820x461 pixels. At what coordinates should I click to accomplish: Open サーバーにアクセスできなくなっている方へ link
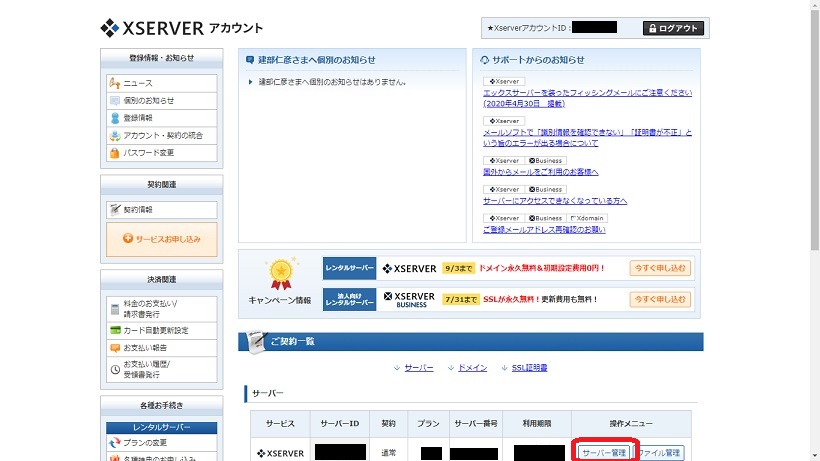coord(555,201)
